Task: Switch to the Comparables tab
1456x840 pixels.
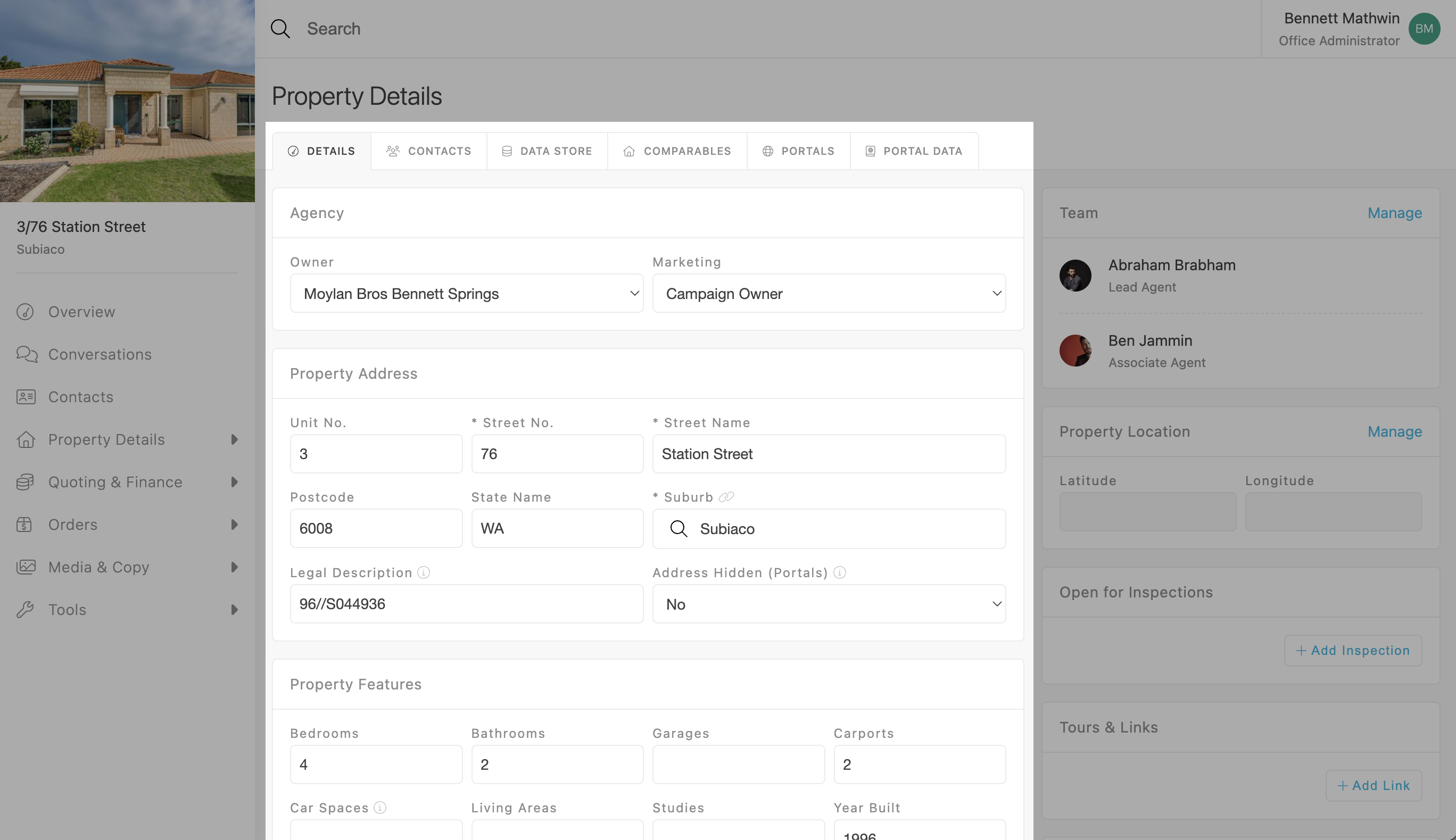Action: click(677, 151)
